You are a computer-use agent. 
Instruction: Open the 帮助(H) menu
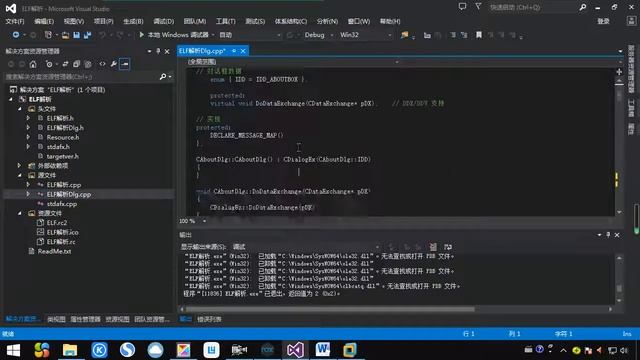click(x=390, y=21)
